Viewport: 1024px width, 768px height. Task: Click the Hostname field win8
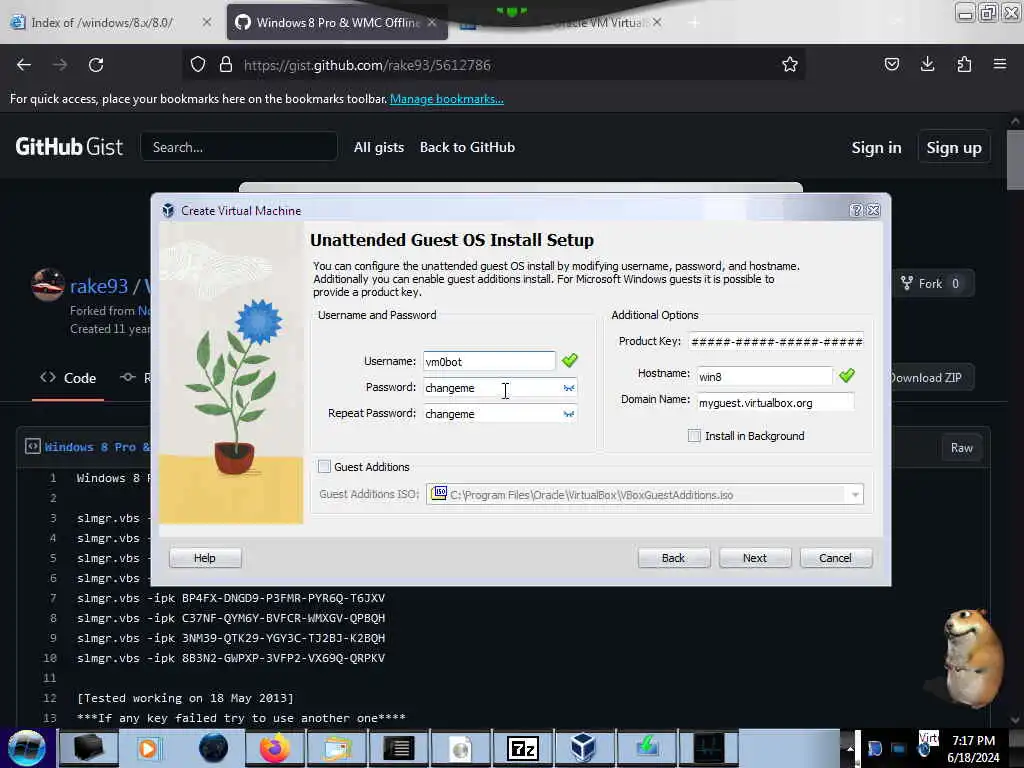765,376
